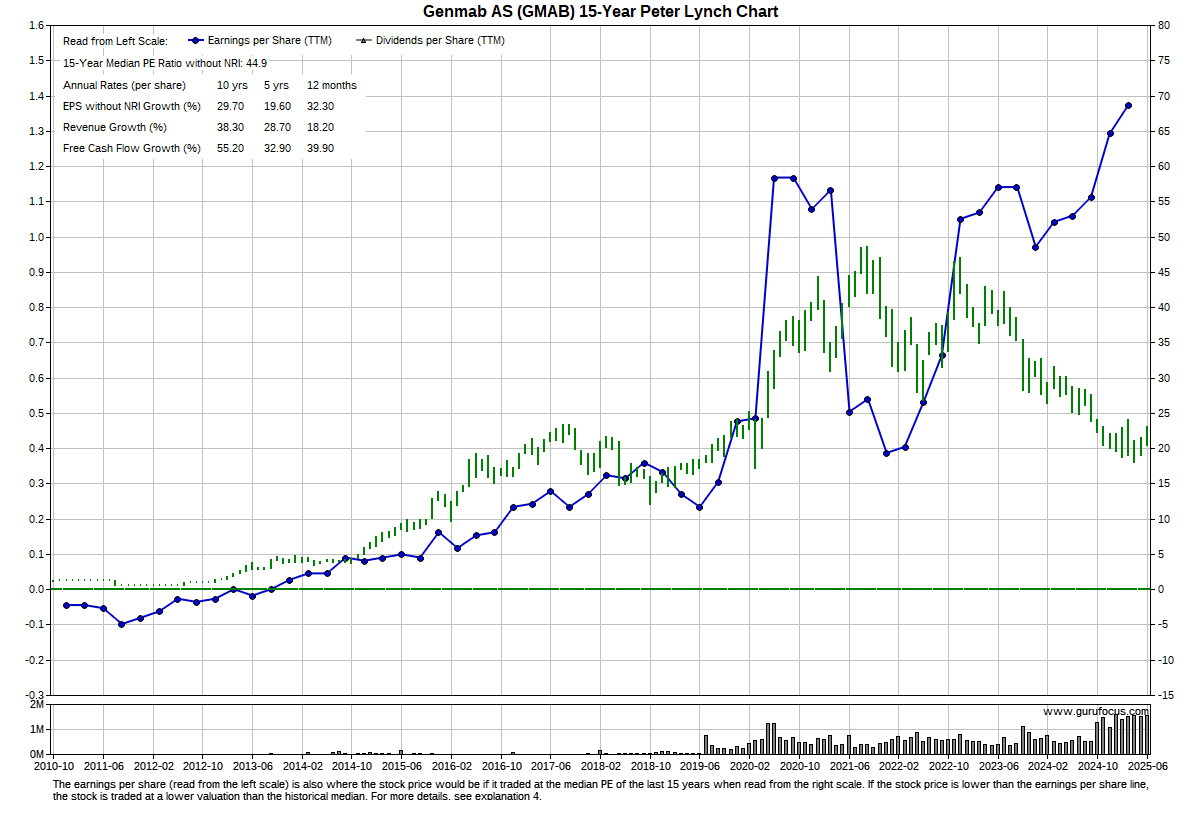The height and width of the screenshot is (820, 1200).
Task: Click the 2018-10 x-axis date label
Action: (651, 766)
